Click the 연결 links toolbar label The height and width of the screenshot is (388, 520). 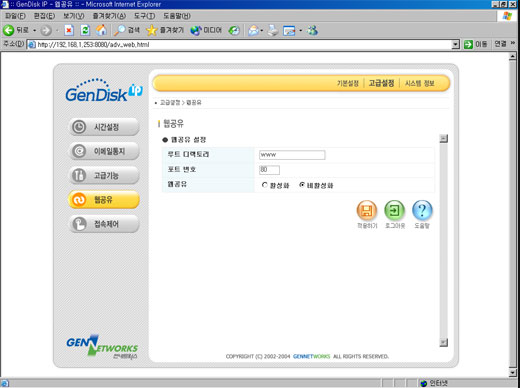click(x=500, y=44)
